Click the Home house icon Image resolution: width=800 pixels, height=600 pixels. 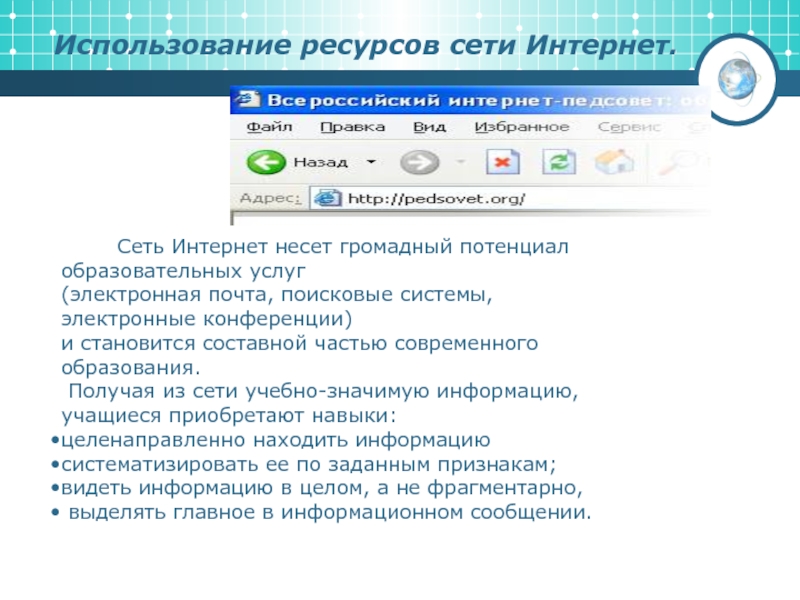(615, 162)
